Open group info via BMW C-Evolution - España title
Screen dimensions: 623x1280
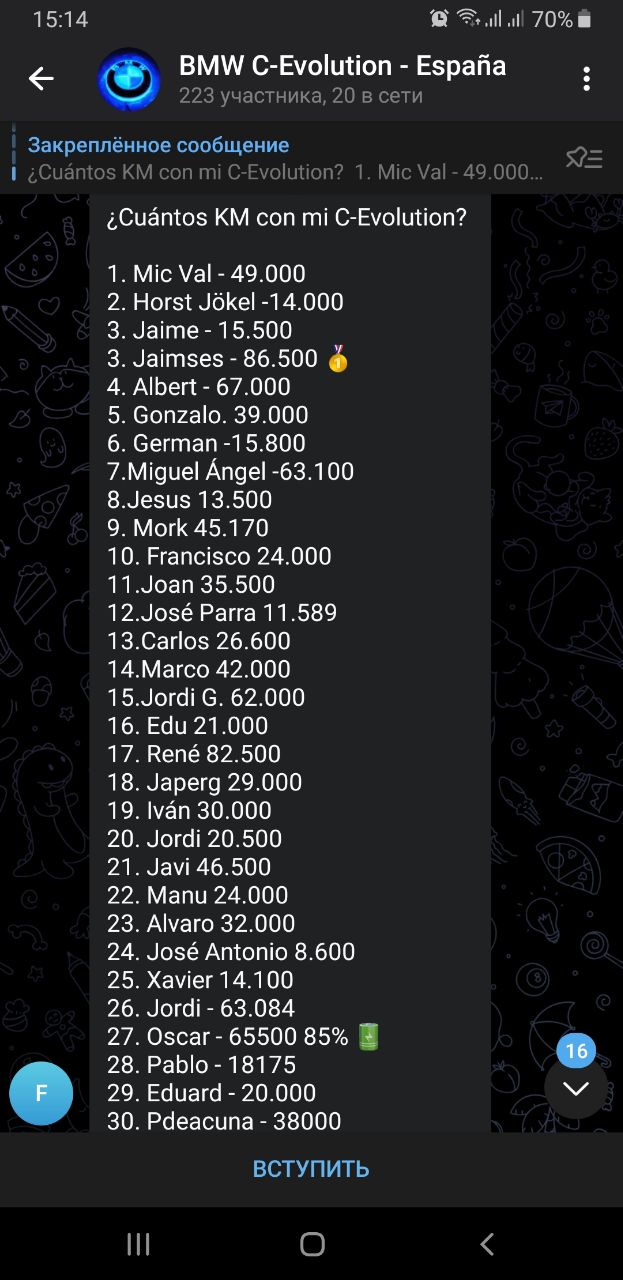[x=342, y=66]
